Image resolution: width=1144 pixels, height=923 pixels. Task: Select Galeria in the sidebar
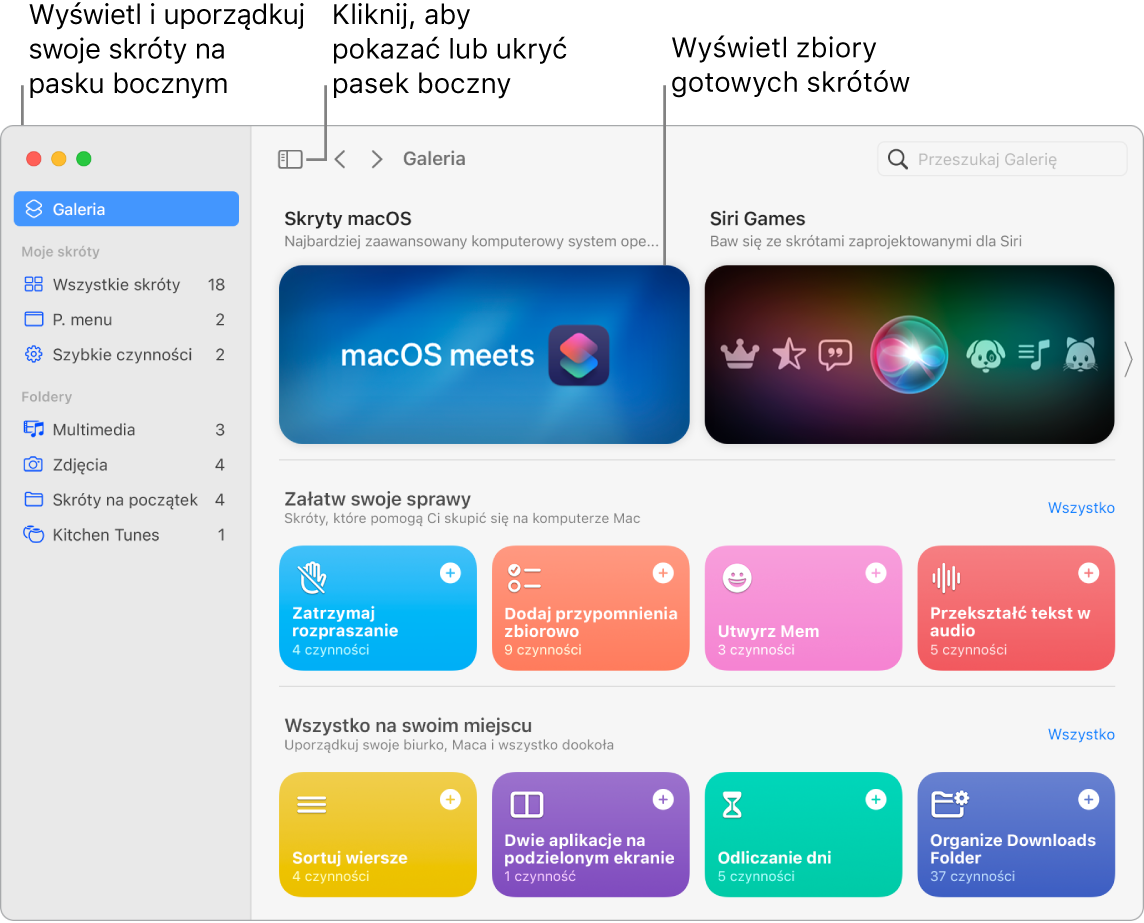point(126,209)
